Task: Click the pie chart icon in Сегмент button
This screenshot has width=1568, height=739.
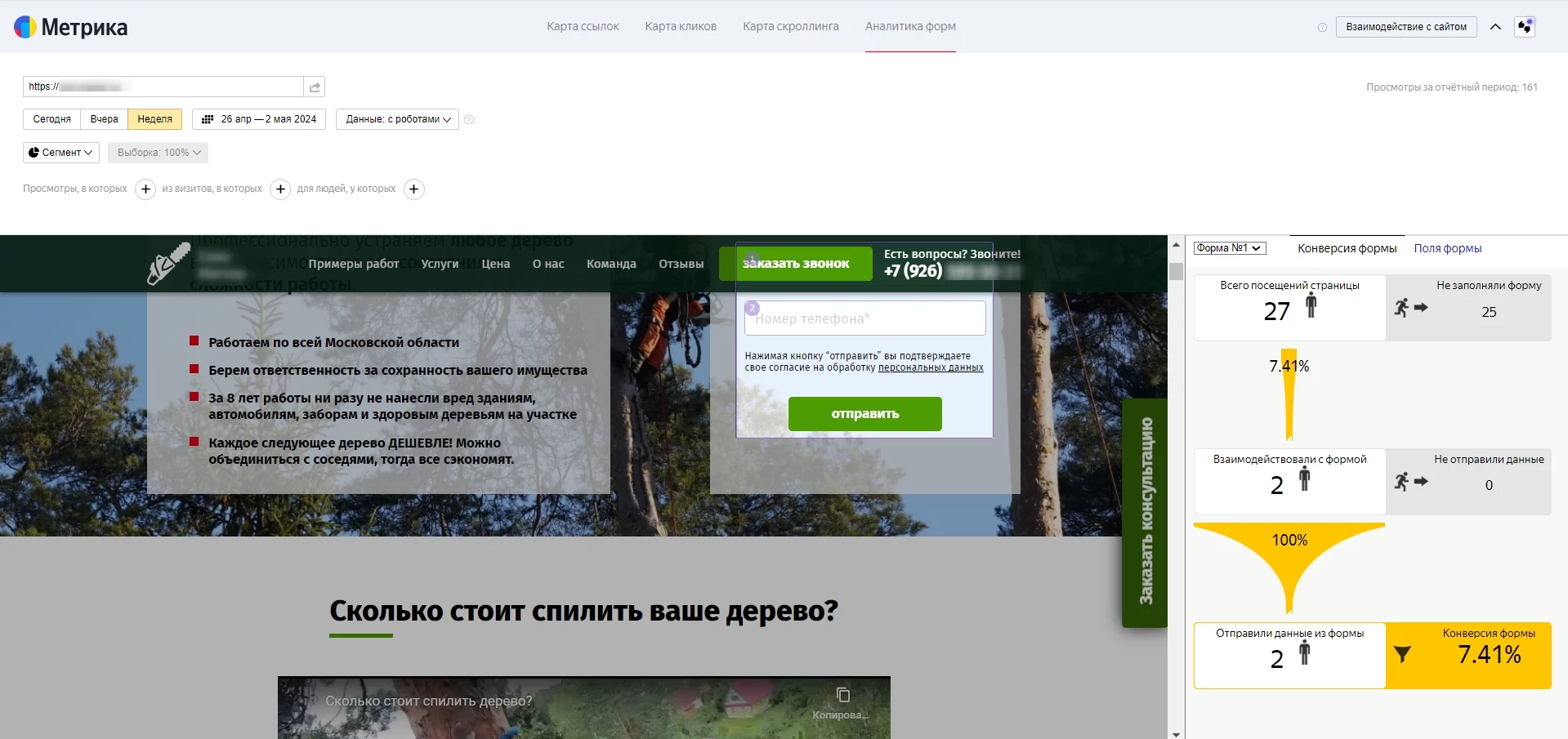Action: (x=34, y=153)
